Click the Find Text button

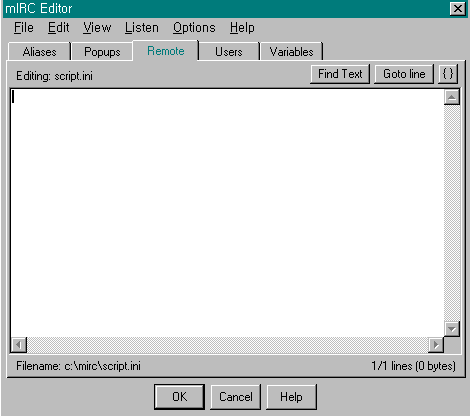click(x=340, y=74)
